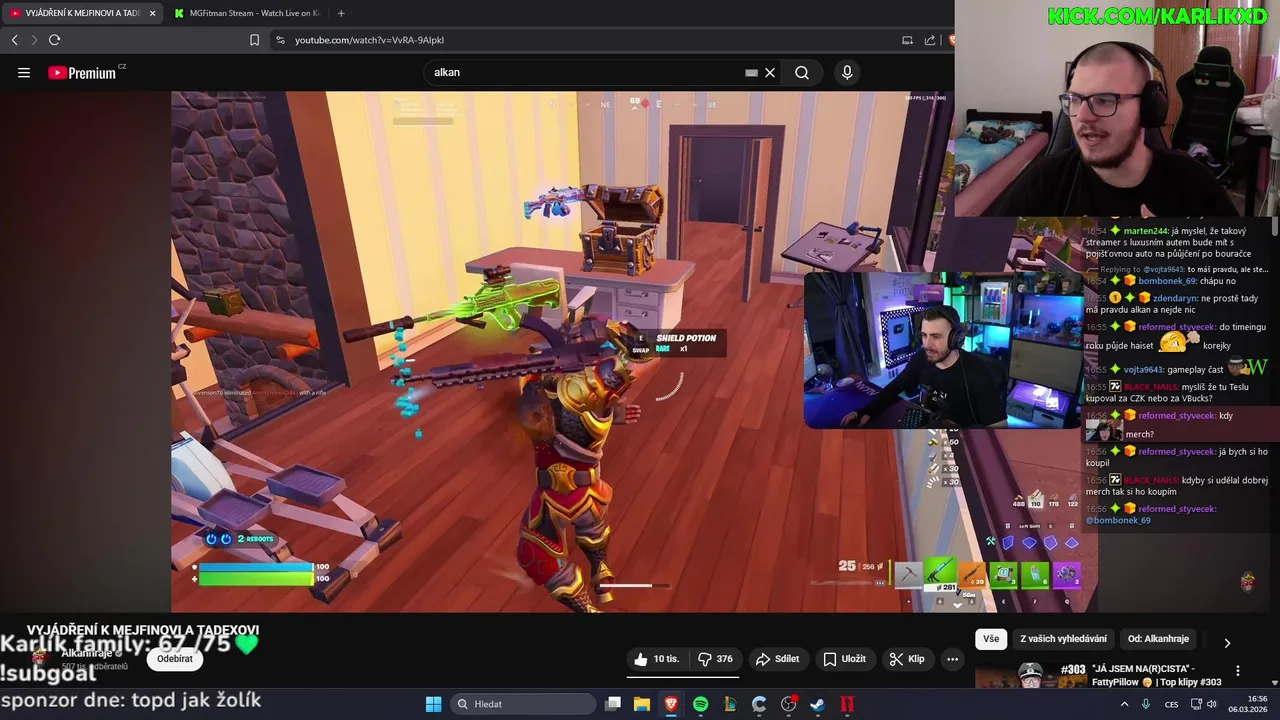Image resolution: width=1280 pixels, height=720 pixels.
Task: Open the red game icon on taskbar
Action: click(x=847, y=704)
